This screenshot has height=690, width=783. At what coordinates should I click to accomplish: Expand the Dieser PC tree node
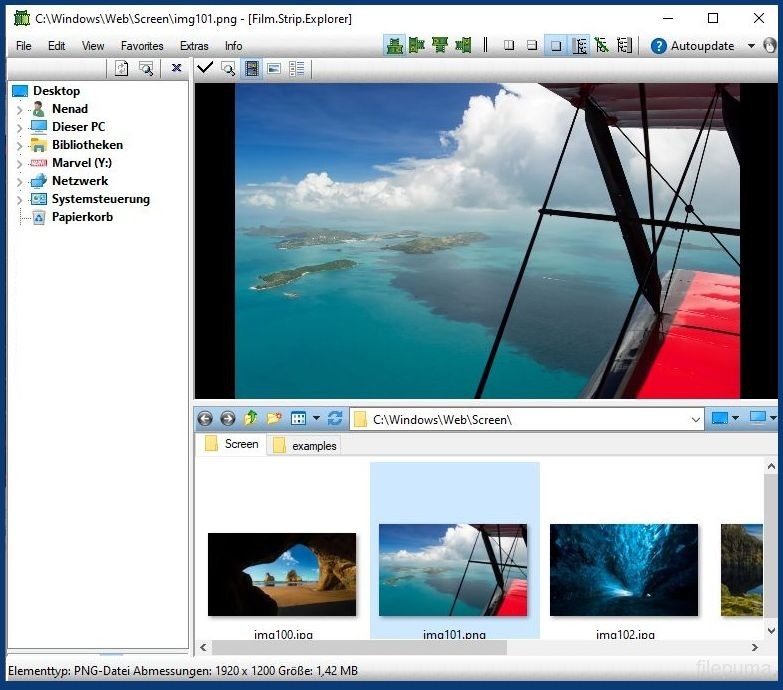click(19, 128)
